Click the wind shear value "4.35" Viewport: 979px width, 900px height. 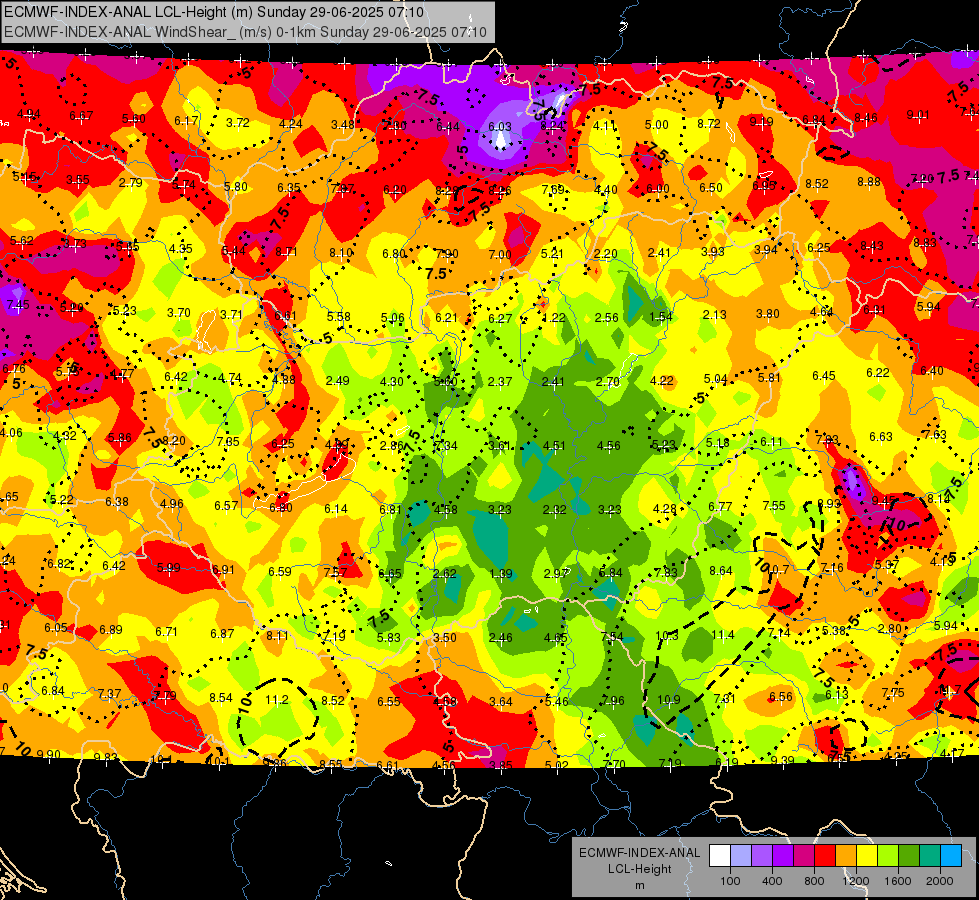tap(181, 248)
